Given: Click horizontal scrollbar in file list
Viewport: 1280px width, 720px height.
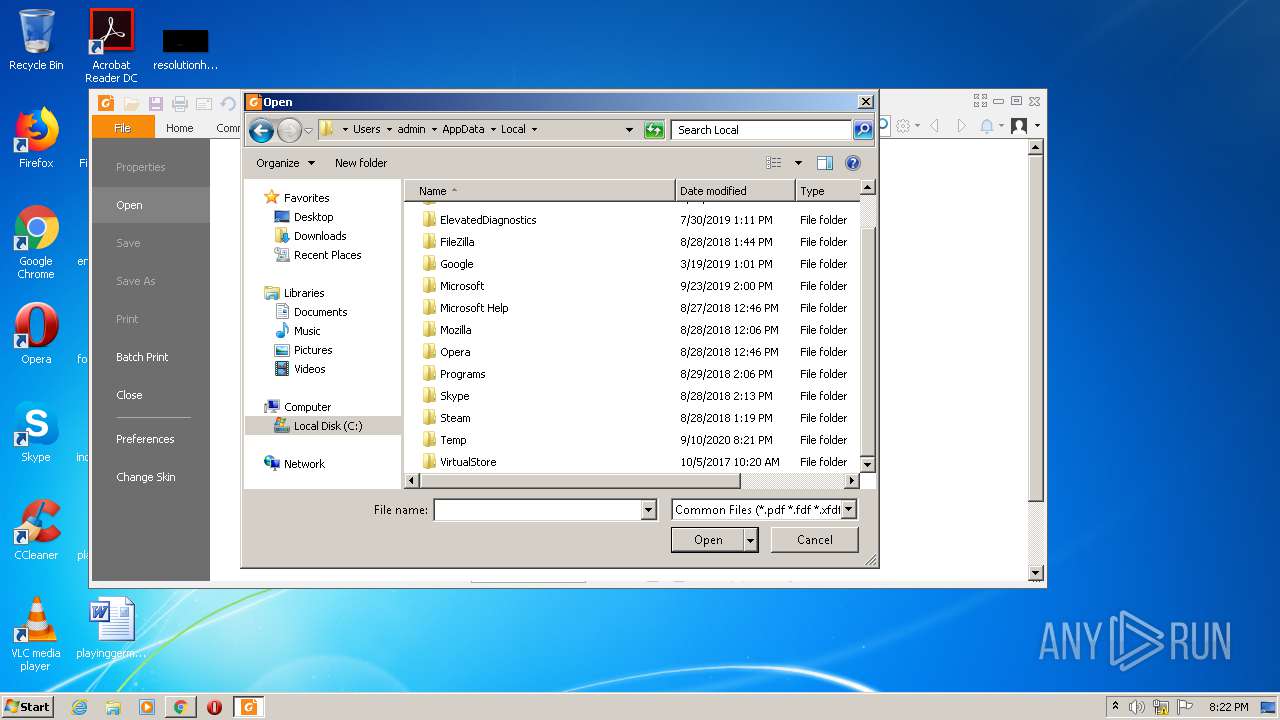Looking at the screenshot, I should (x=580, y=481).
